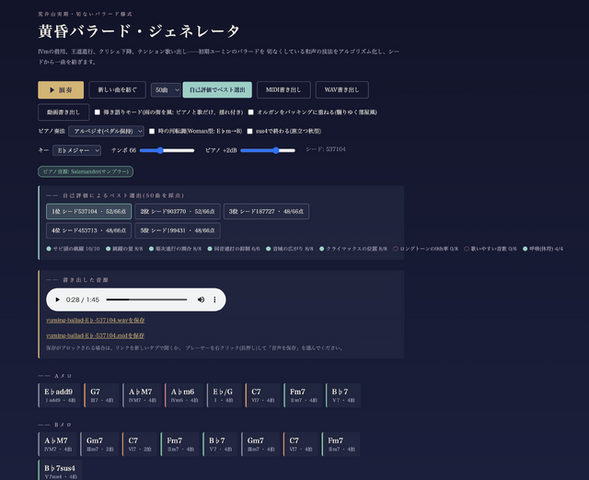Generate a new song with 新しい曲を紡ぐ
This screenshot has height=480, width=589.
117,90
